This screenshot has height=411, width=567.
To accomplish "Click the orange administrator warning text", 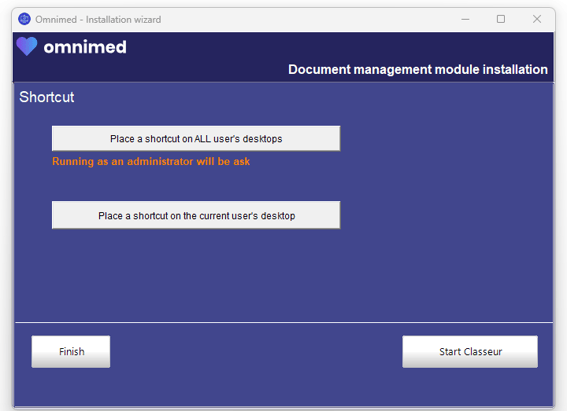I will click(151, 161).
